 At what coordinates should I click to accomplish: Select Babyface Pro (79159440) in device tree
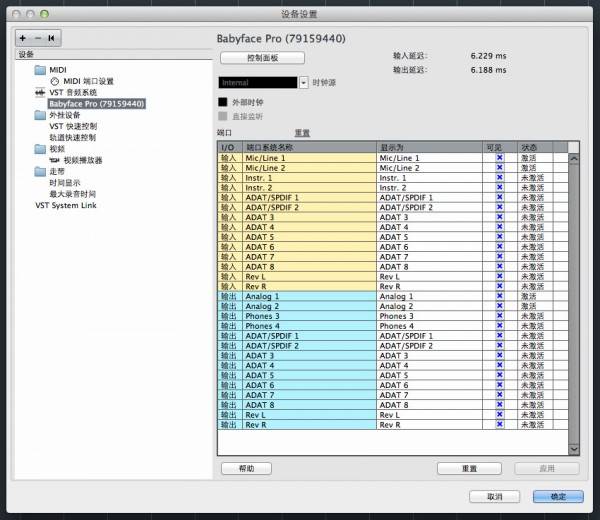(x=96, y=104)
